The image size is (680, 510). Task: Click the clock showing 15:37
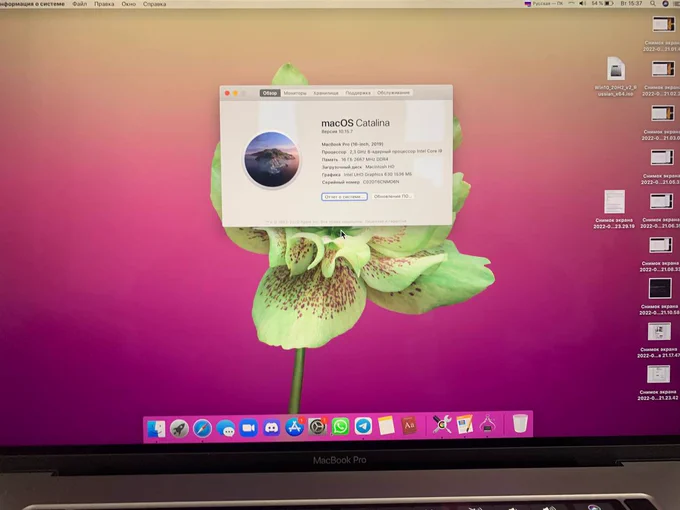coord(631,3)
